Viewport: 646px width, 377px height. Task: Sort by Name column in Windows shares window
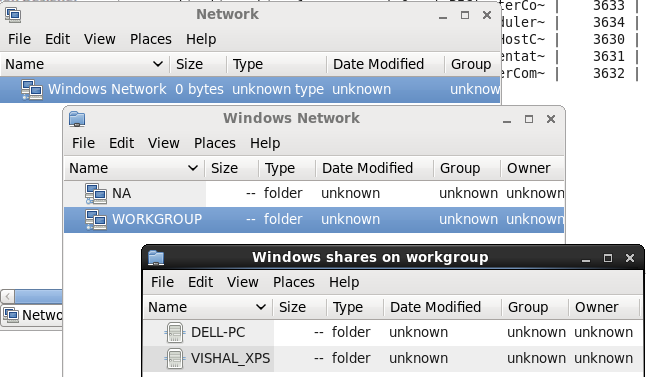point(208,307)
